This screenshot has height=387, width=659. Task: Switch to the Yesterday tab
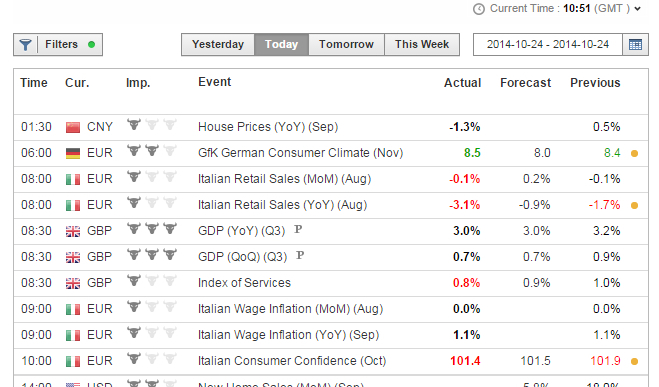(218, 45)
